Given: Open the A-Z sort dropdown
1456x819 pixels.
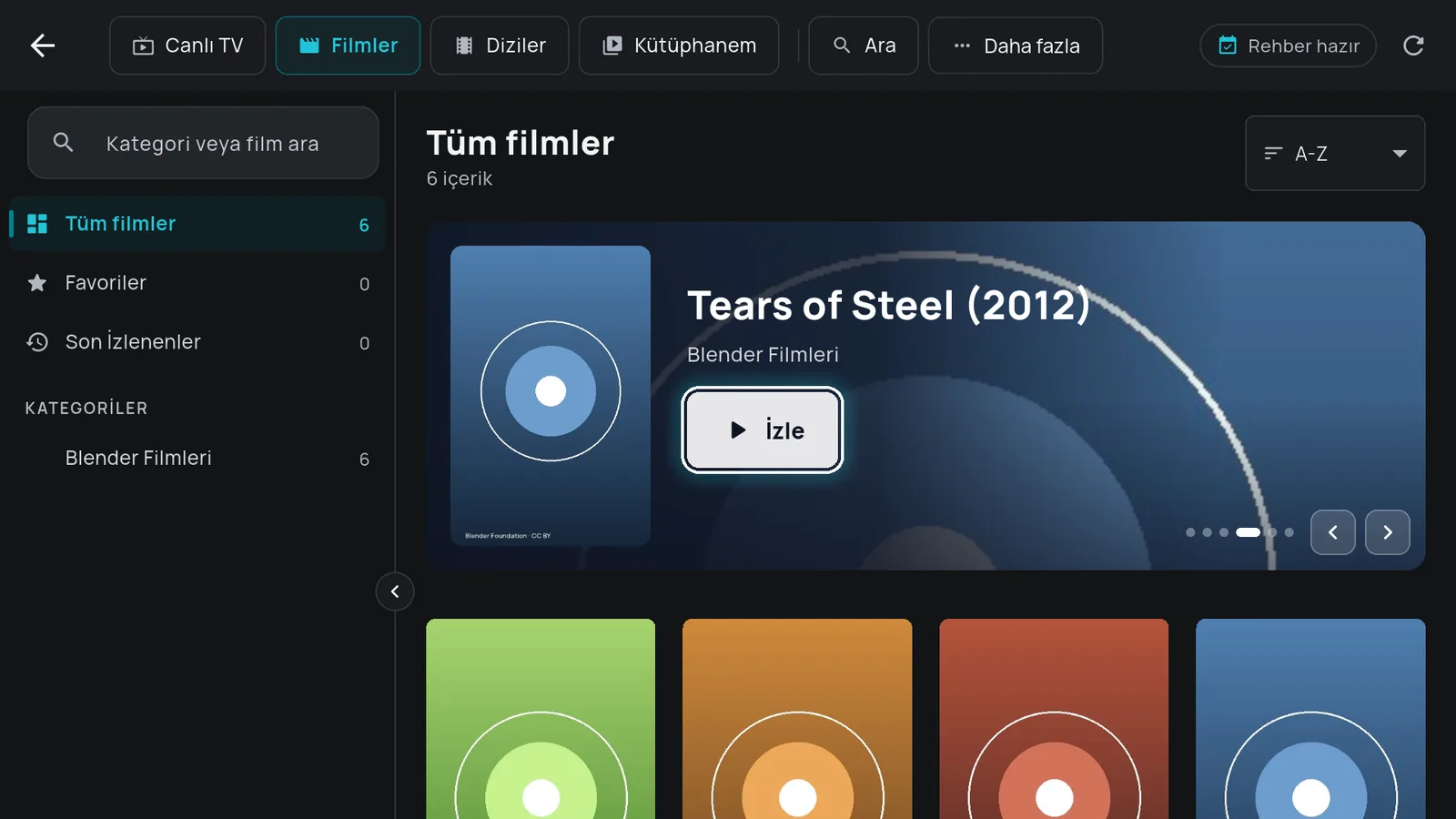Looking at the screenshot, I should click(x=1335, y=153).
